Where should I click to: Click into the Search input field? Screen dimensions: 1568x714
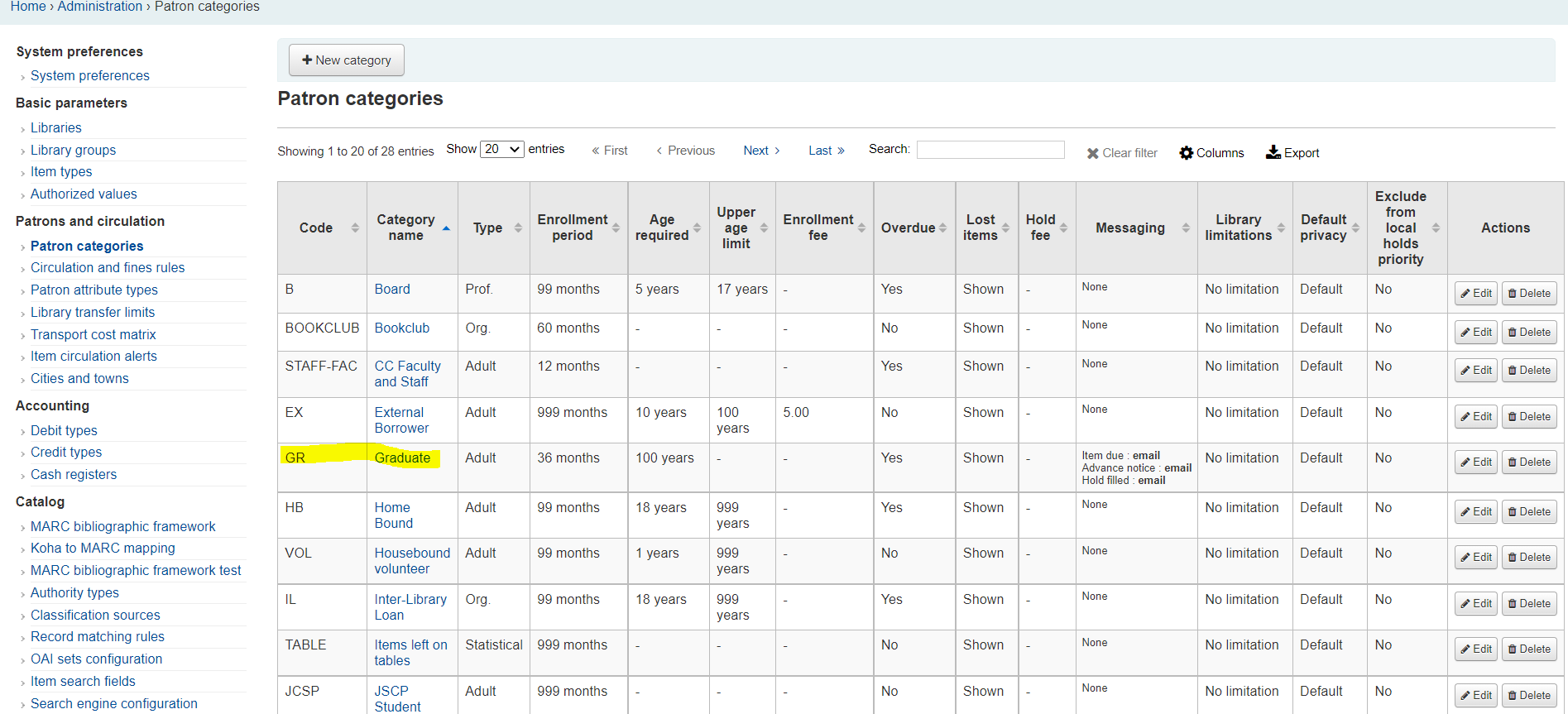click(x=990, y=150)
